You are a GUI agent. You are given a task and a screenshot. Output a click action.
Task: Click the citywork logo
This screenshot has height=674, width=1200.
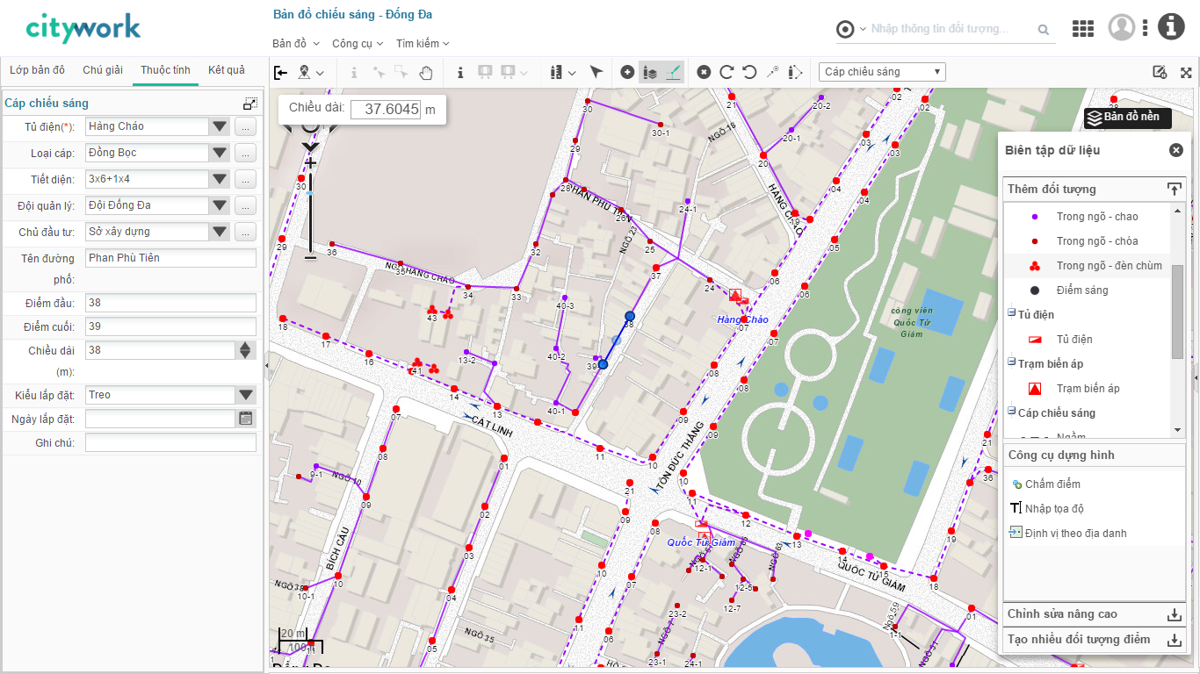83,27
